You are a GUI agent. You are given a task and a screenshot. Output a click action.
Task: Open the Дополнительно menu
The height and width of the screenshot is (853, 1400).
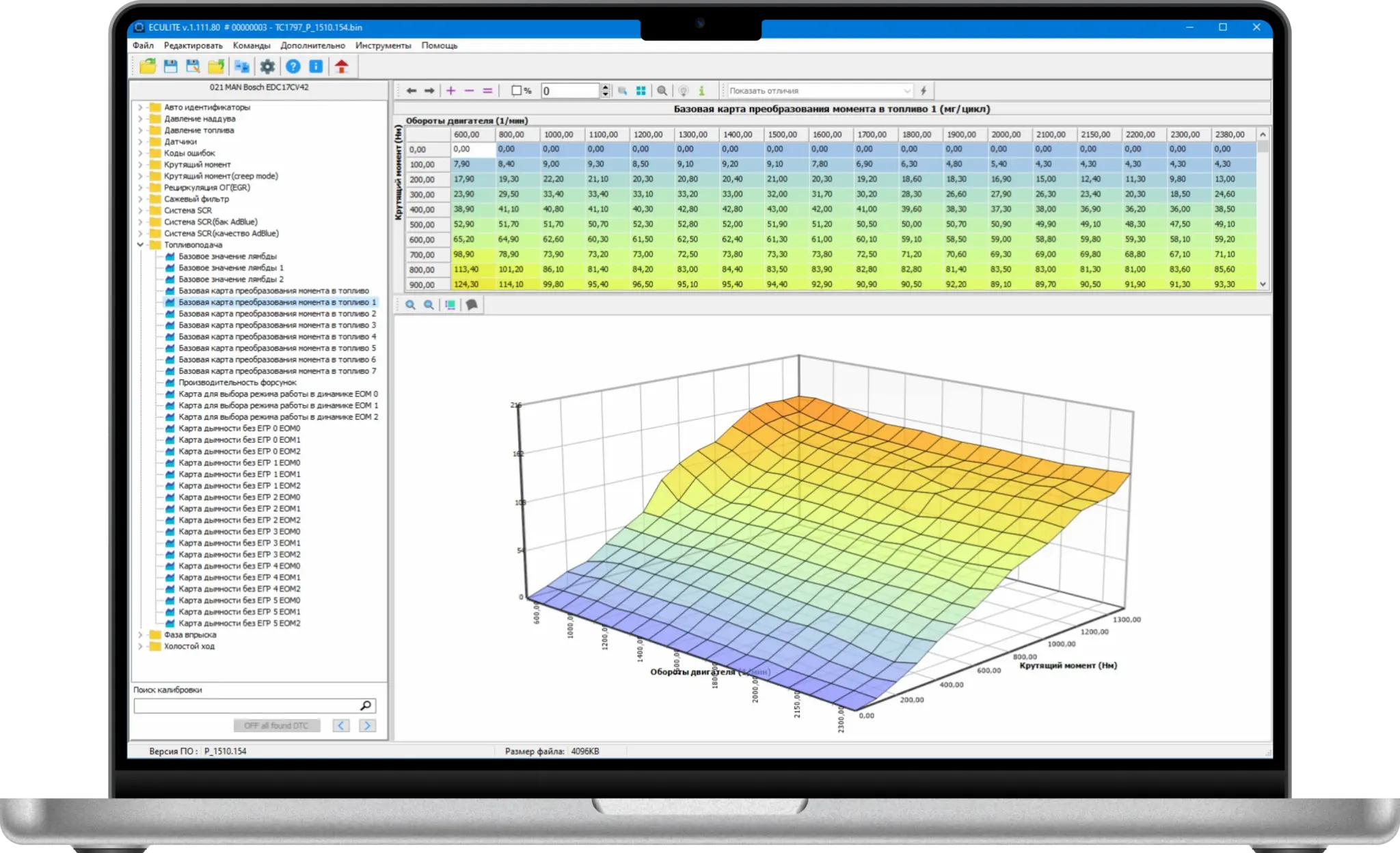pos(312,45)
